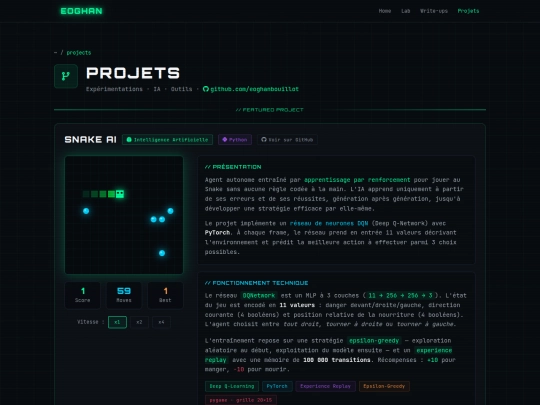The height and width of the screenshot is (405, 540).
Task: Click the FONCTIONNEMENT TECHNIQUE heading
Action: coord(256,283)
